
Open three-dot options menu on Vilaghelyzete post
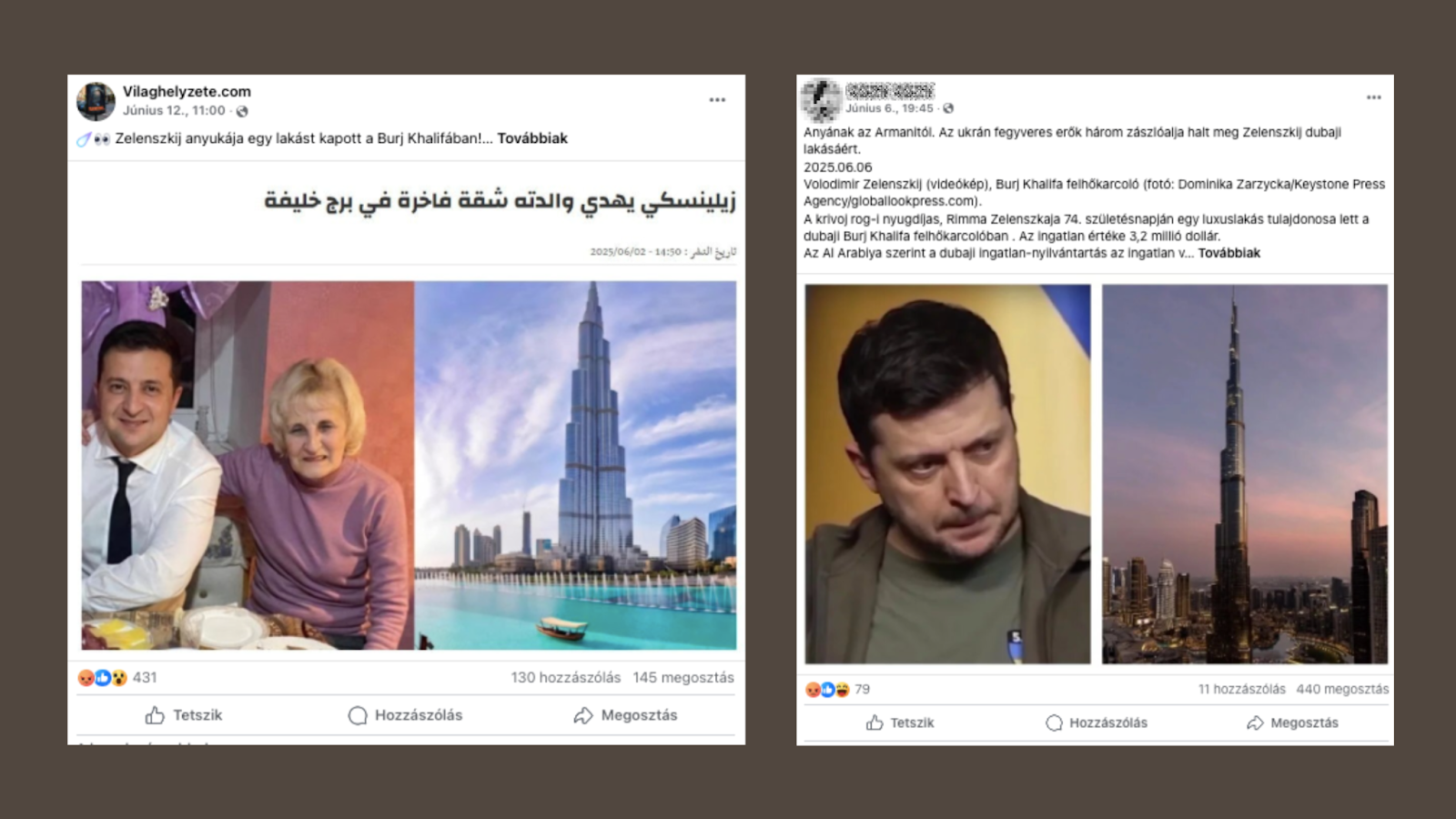pos(717,100)
